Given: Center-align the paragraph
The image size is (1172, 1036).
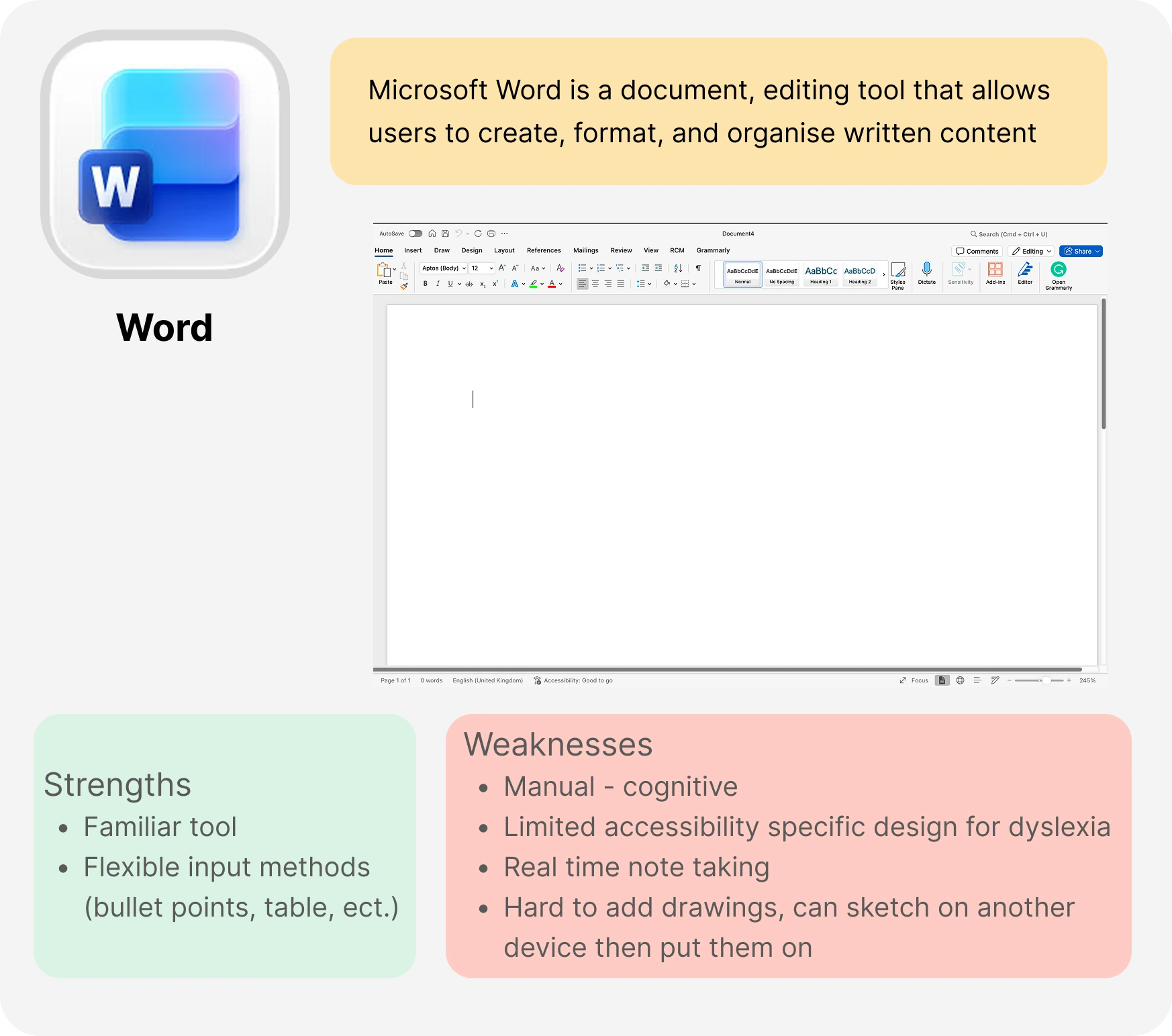Looking at the screenshot, I should pyautogui.click(x=595, y=284).
